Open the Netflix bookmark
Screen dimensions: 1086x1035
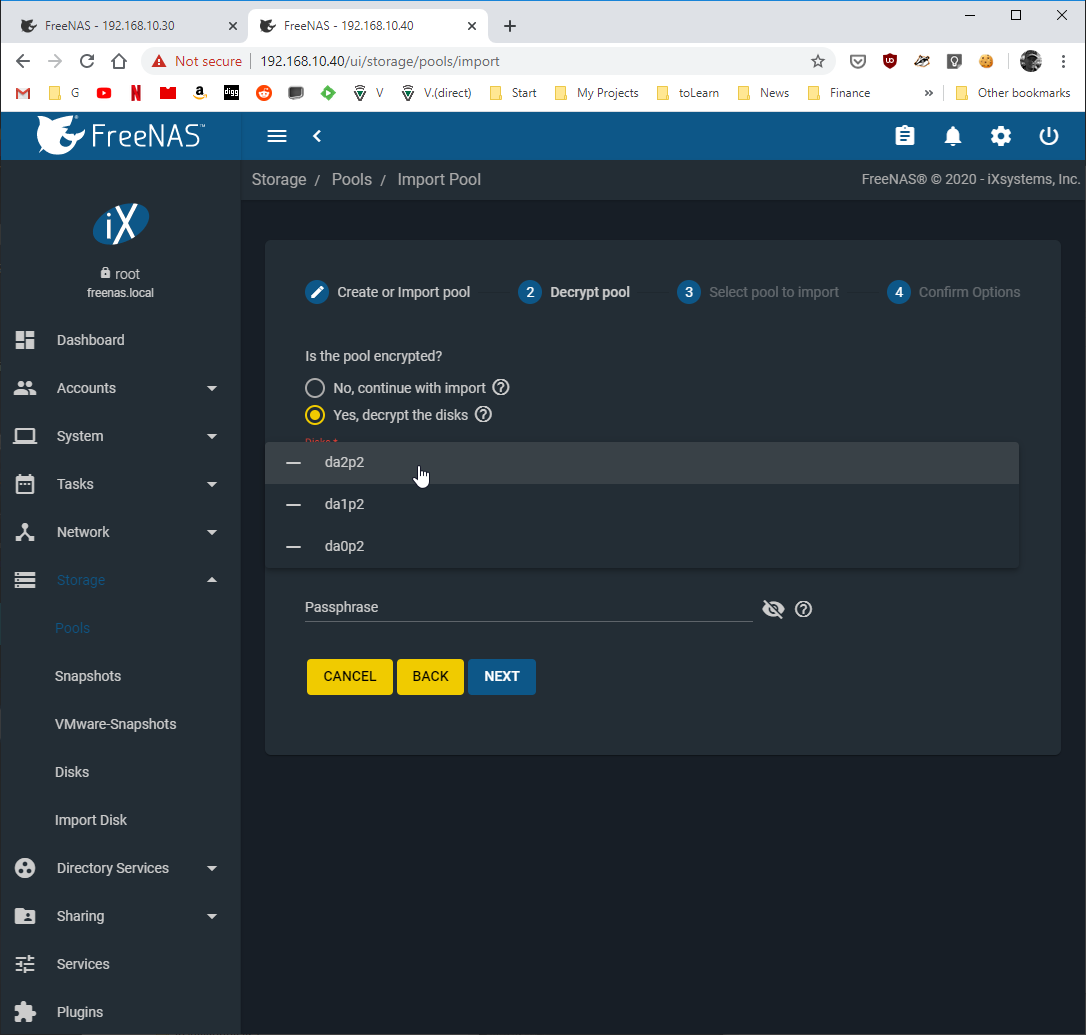point(136,93)
